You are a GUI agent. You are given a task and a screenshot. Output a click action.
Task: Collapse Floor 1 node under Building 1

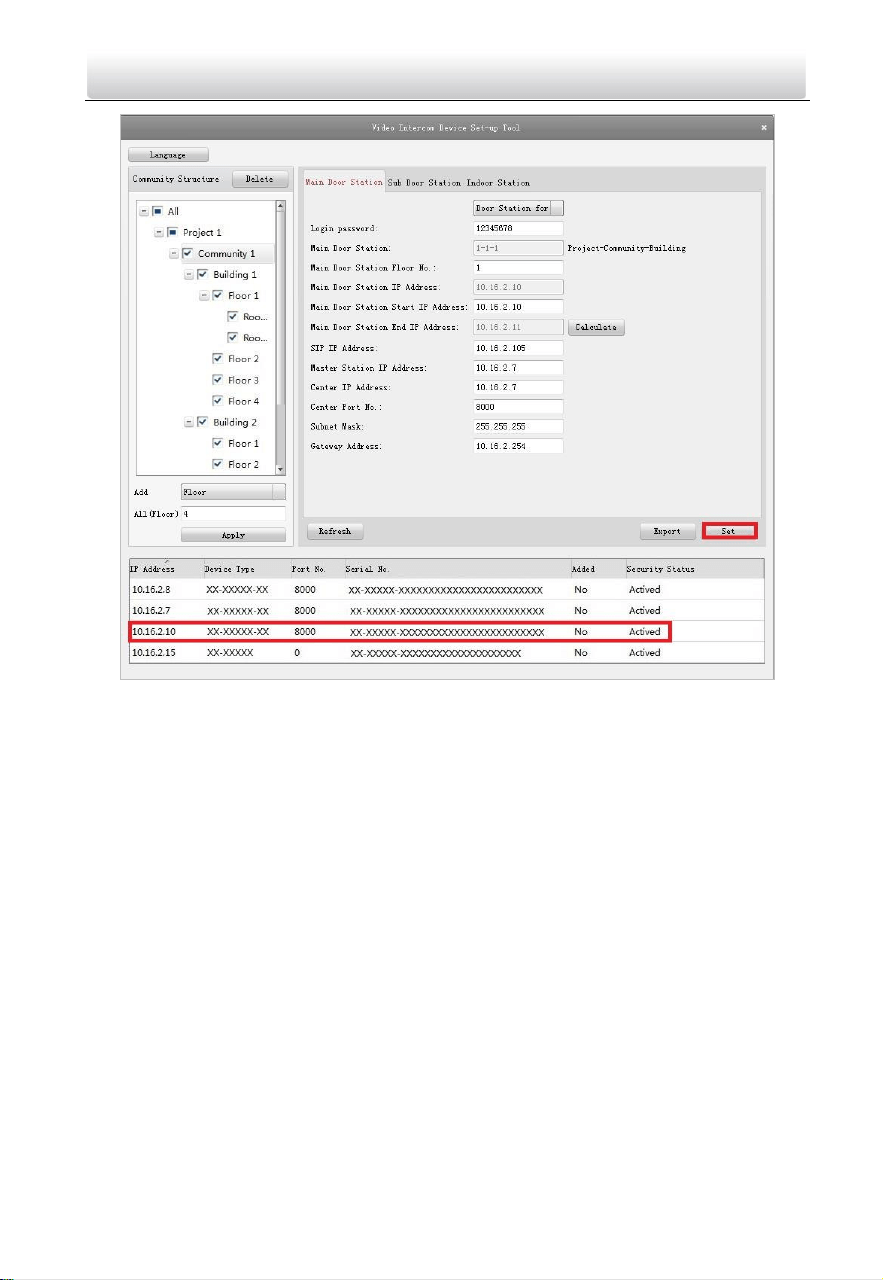pos(204,296)
